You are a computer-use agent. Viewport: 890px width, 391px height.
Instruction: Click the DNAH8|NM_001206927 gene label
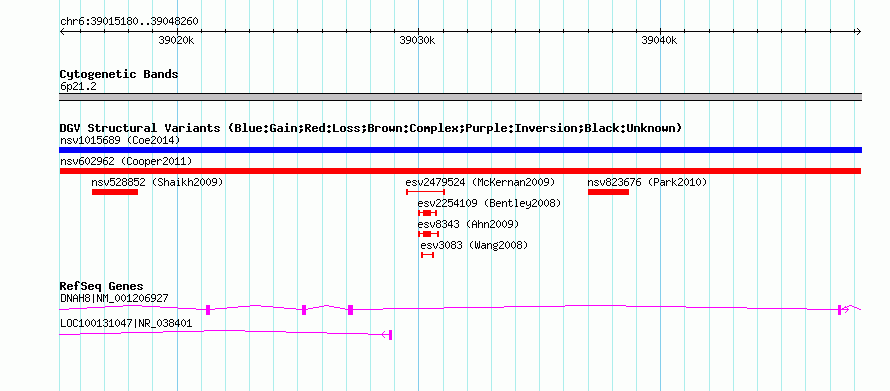click(x=114, y=298)
